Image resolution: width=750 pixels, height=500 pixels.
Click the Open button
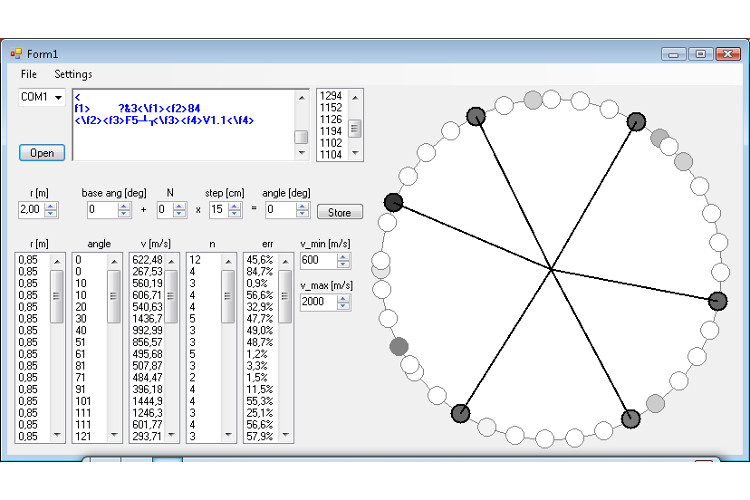[x=42, y=153]
